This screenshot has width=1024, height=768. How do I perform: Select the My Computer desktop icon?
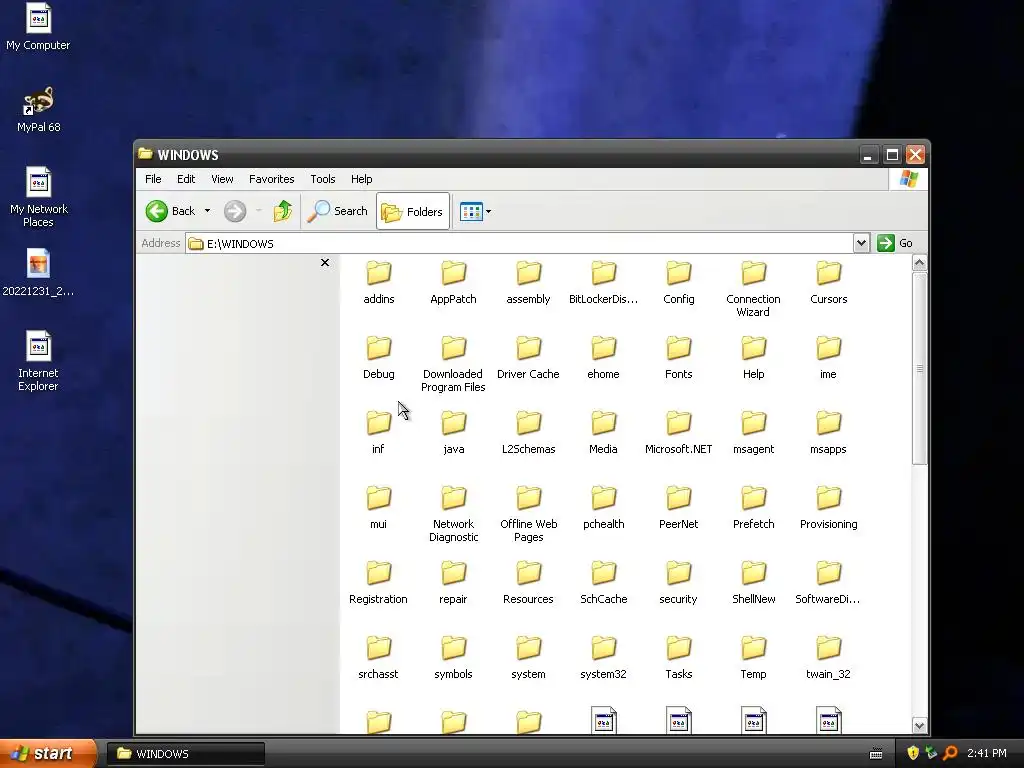tap(38, 27)
